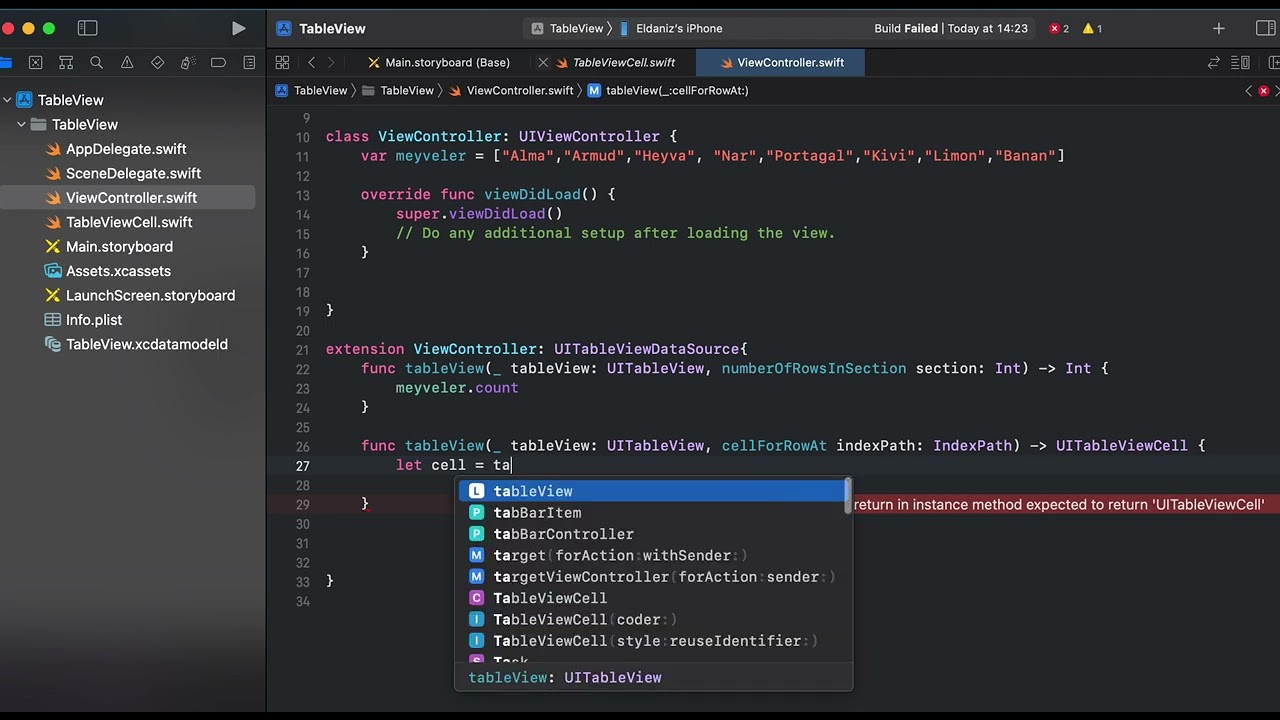Open the editor options lines icon

pyautogui.click(x=1243, y=62)
